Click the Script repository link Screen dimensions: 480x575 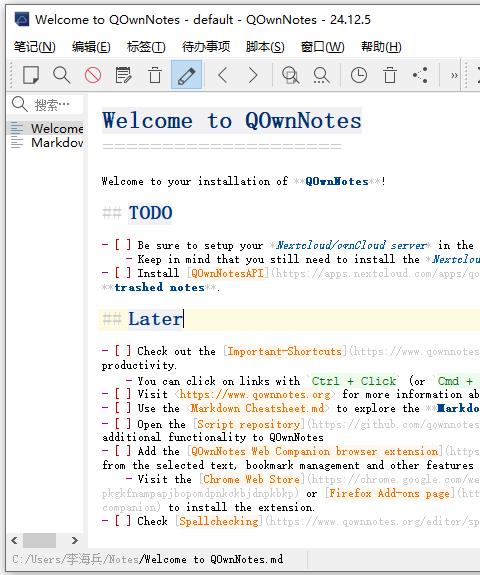point(249,424)
